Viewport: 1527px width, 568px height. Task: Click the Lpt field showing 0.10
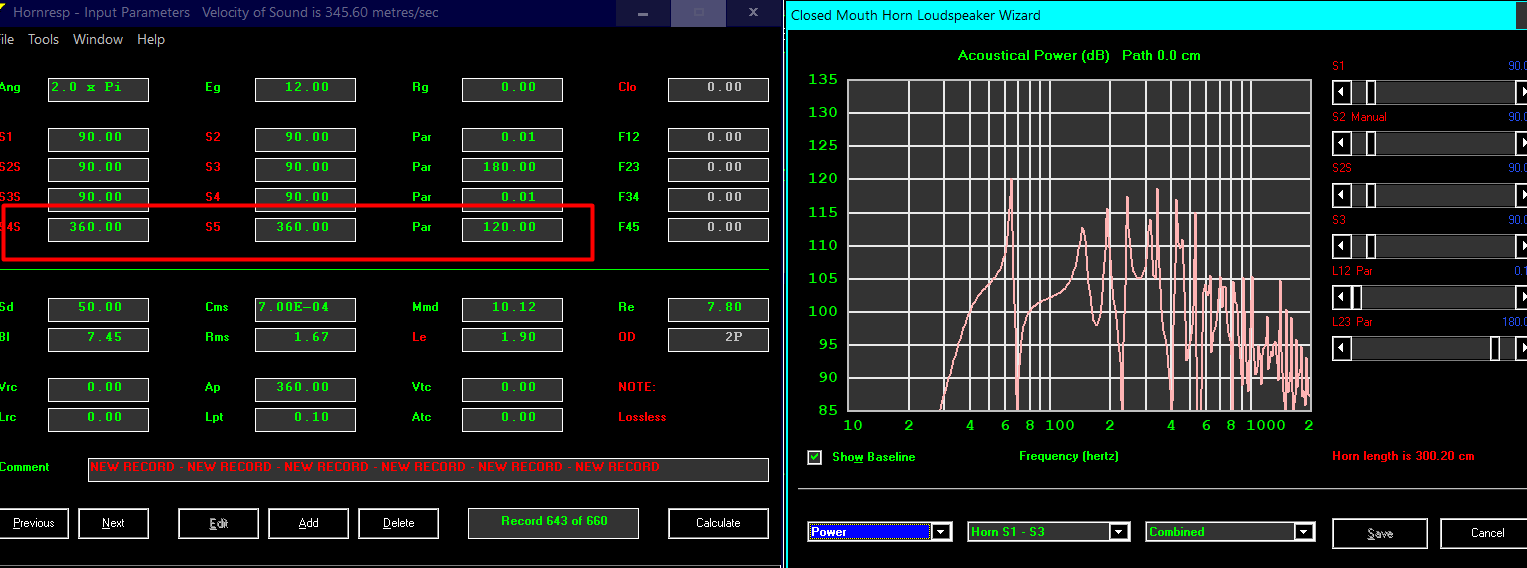click(305, 419)
